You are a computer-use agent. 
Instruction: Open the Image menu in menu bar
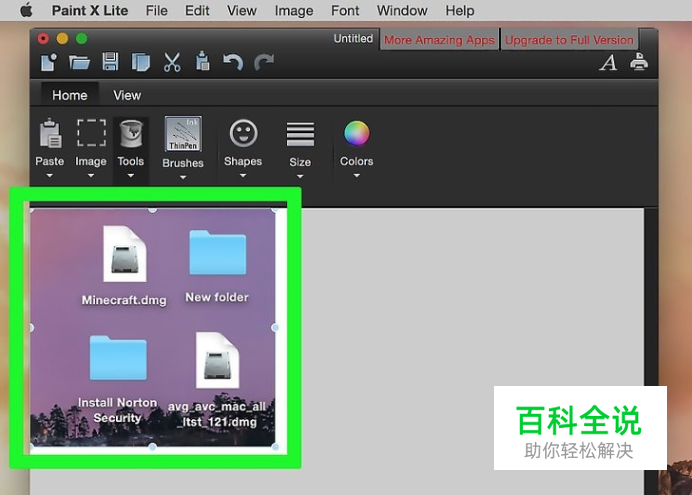(x=294, y=11)
